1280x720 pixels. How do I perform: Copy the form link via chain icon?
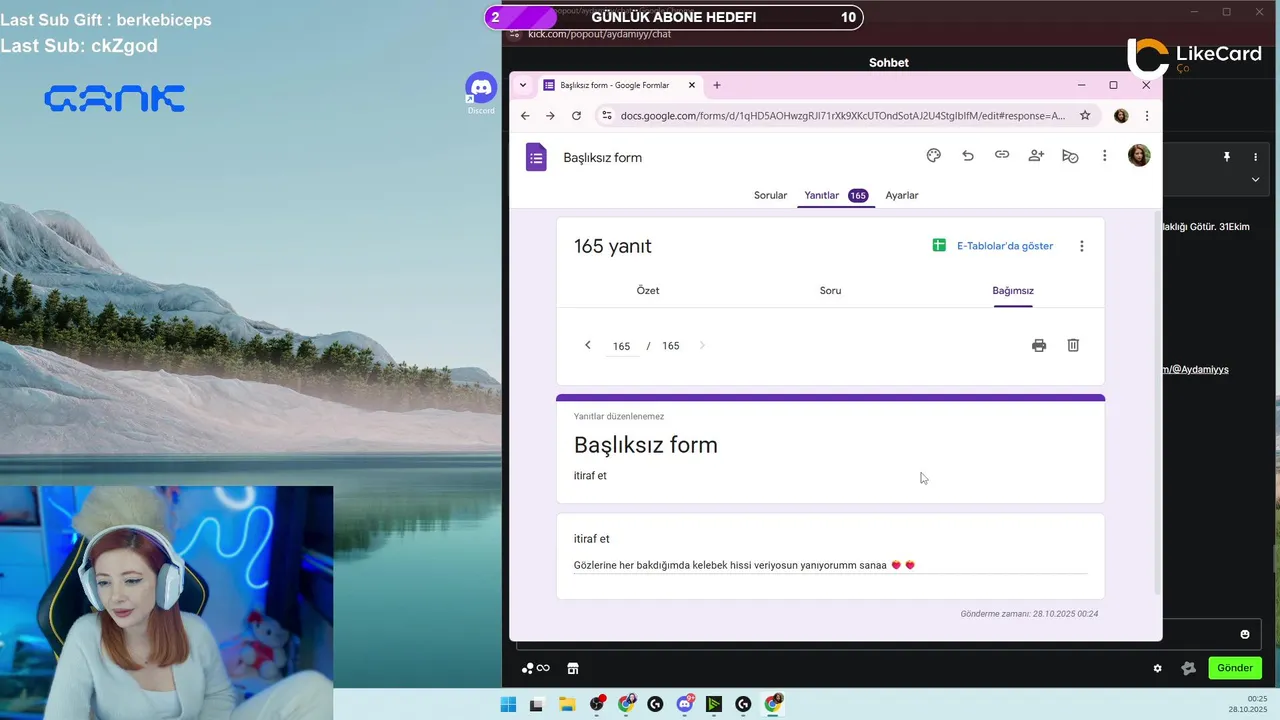1002,155
